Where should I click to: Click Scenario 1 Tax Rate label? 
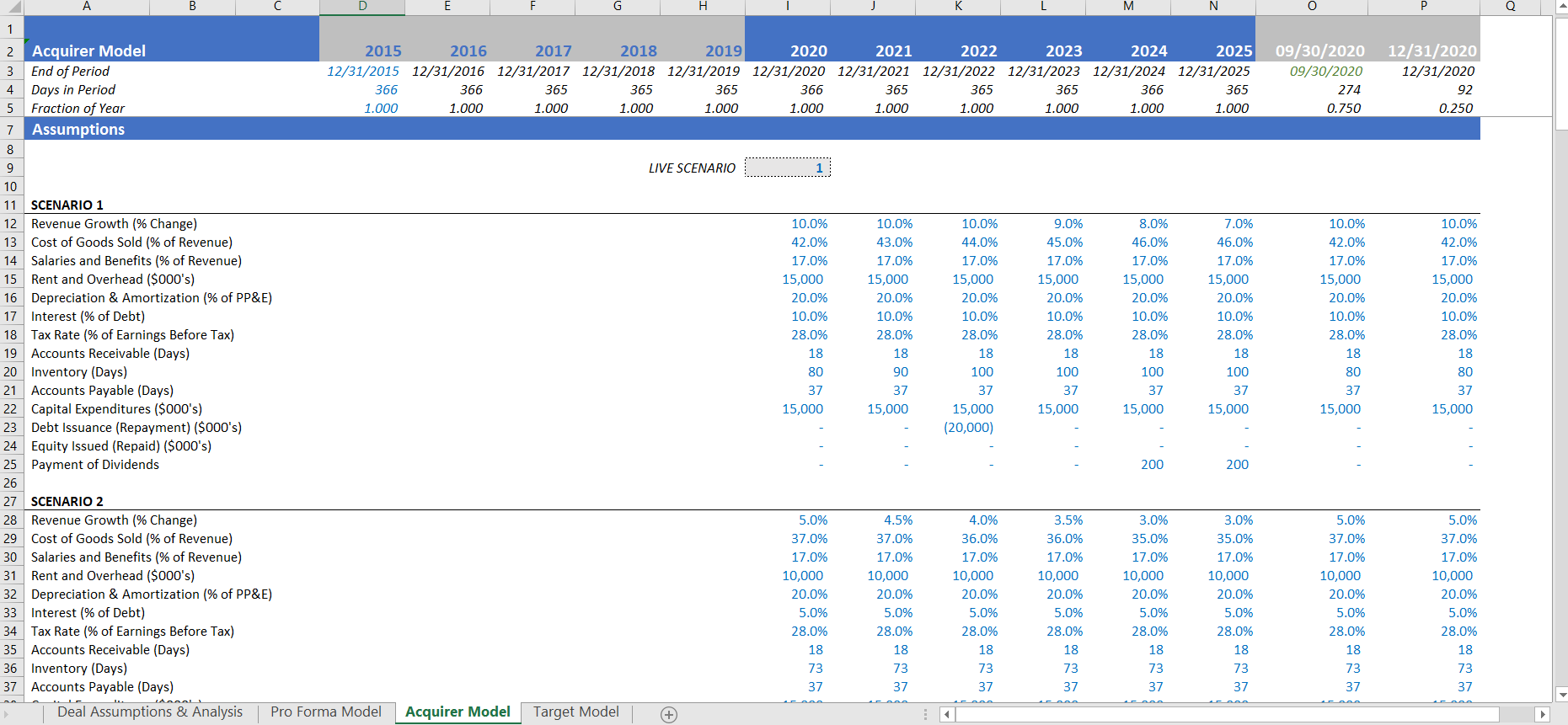coord(132,335)
